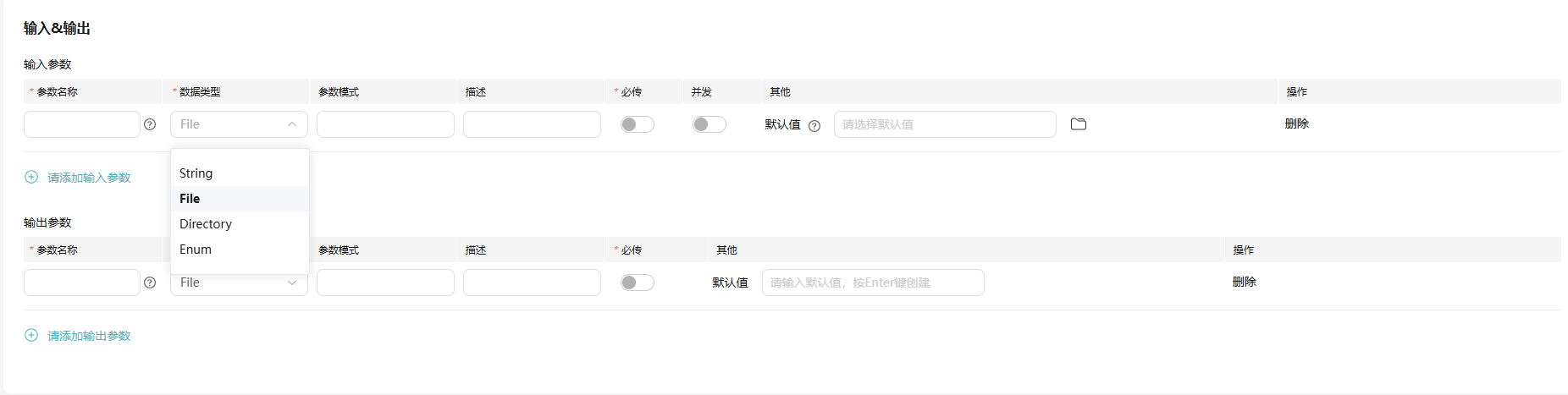
Task: Toggle 并发 switch for input parameter
Action: click(709, 124)
